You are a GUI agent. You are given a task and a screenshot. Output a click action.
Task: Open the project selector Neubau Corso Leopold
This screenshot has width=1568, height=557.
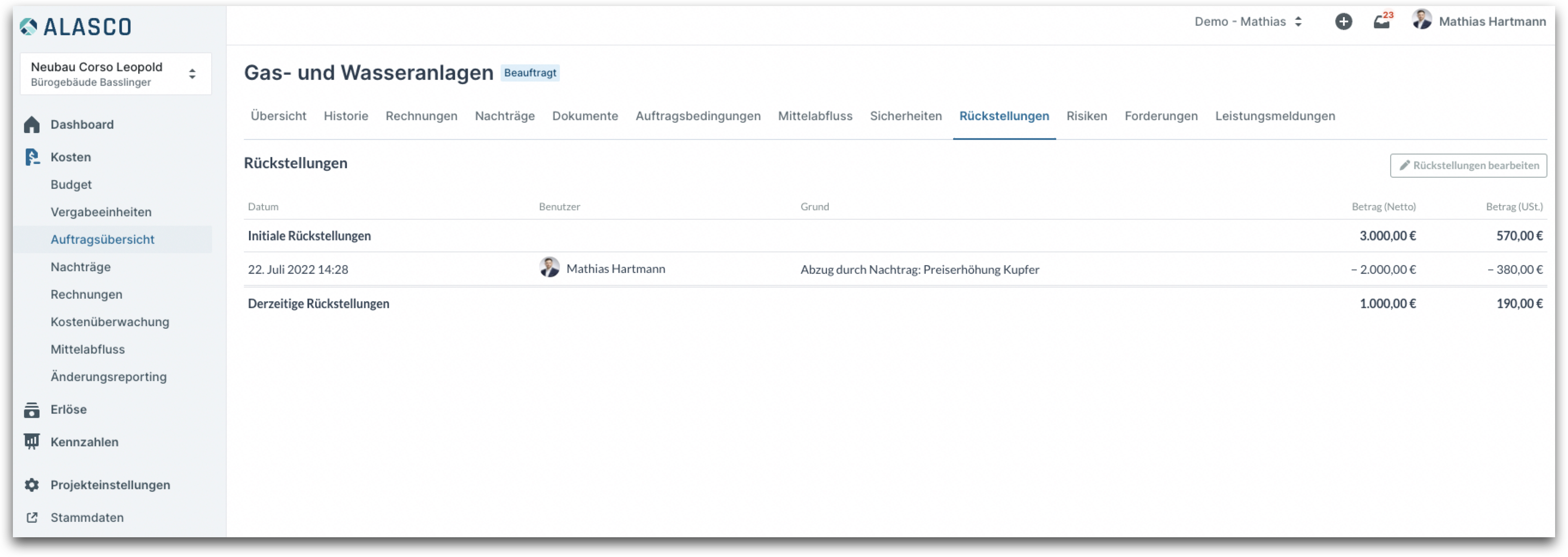click(x=115, y=73)
